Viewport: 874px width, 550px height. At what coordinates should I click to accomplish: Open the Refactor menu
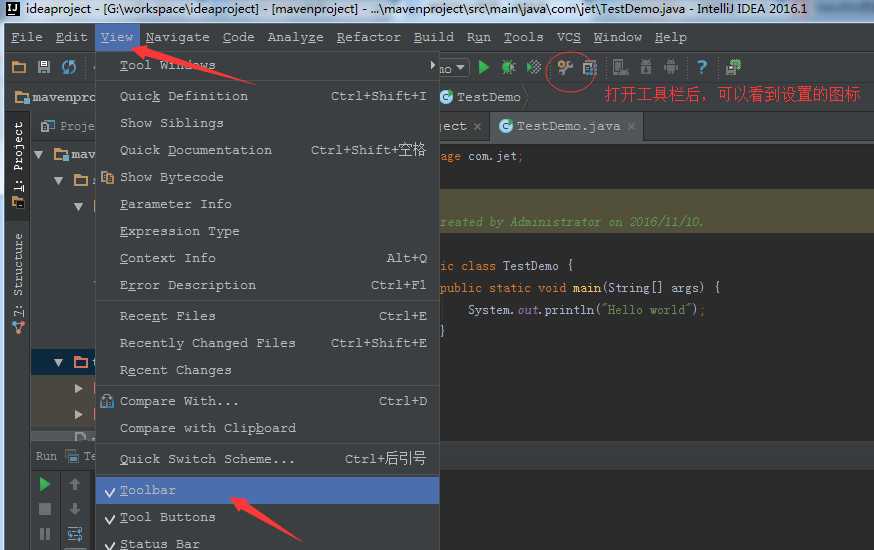pyautogui.click(x=368, y=37)
